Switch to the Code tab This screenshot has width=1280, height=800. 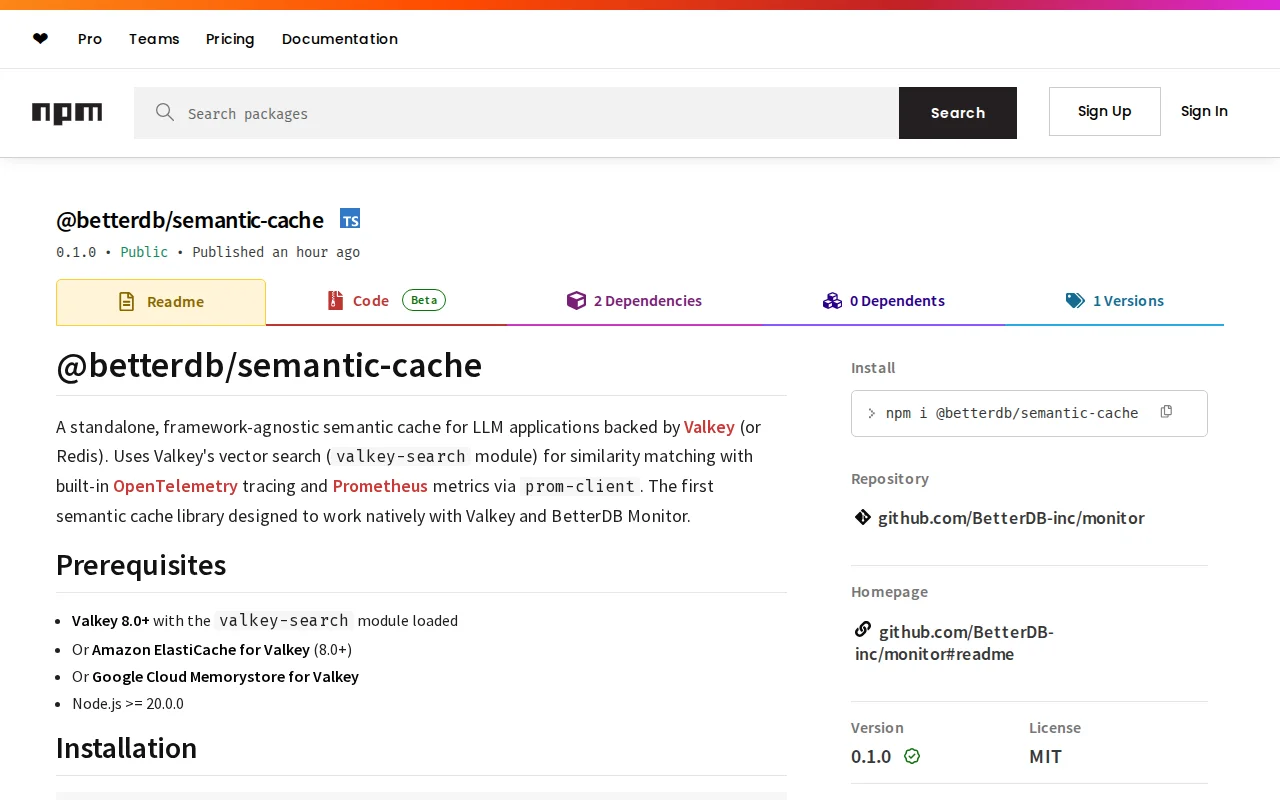[x=386, y=301]
